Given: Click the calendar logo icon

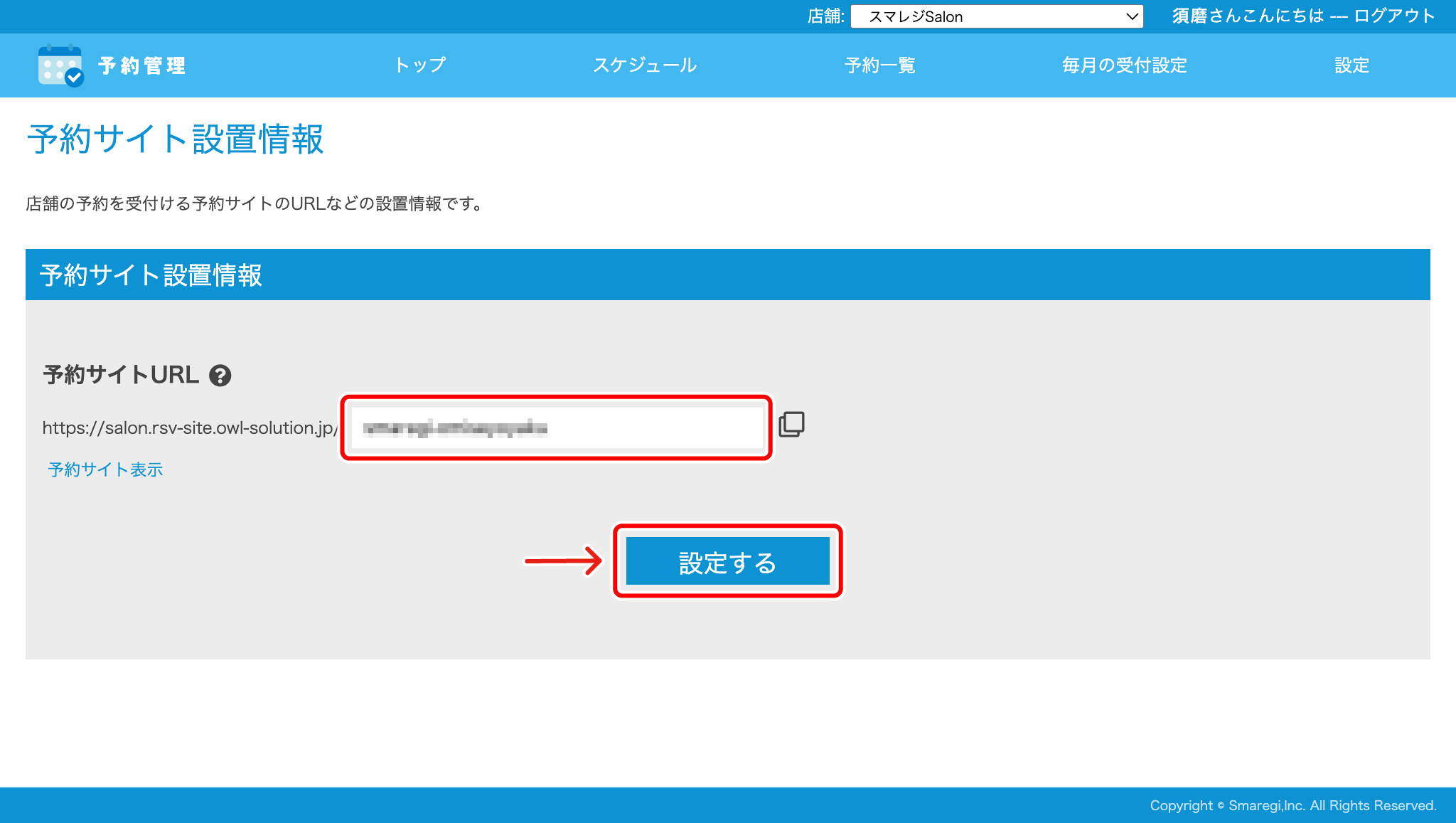Looking at the screenshot, I should point(60,66).
